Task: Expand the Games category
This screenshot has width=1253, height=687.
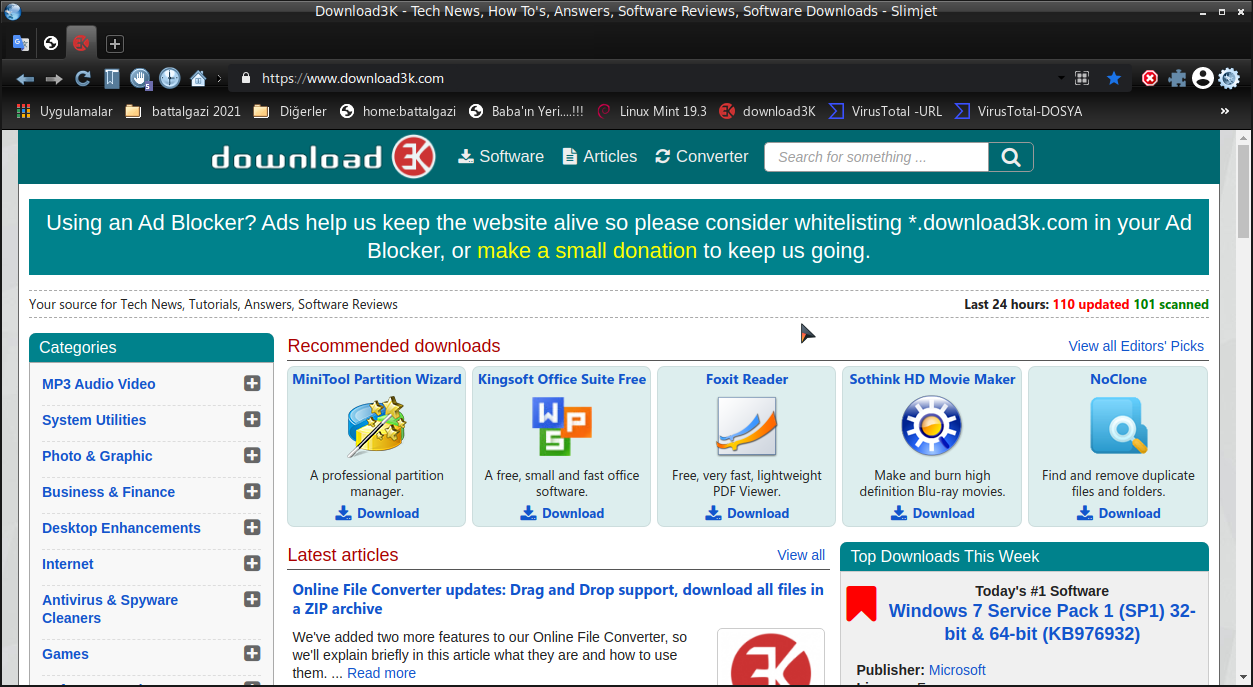Action: [x=252, y=653]
